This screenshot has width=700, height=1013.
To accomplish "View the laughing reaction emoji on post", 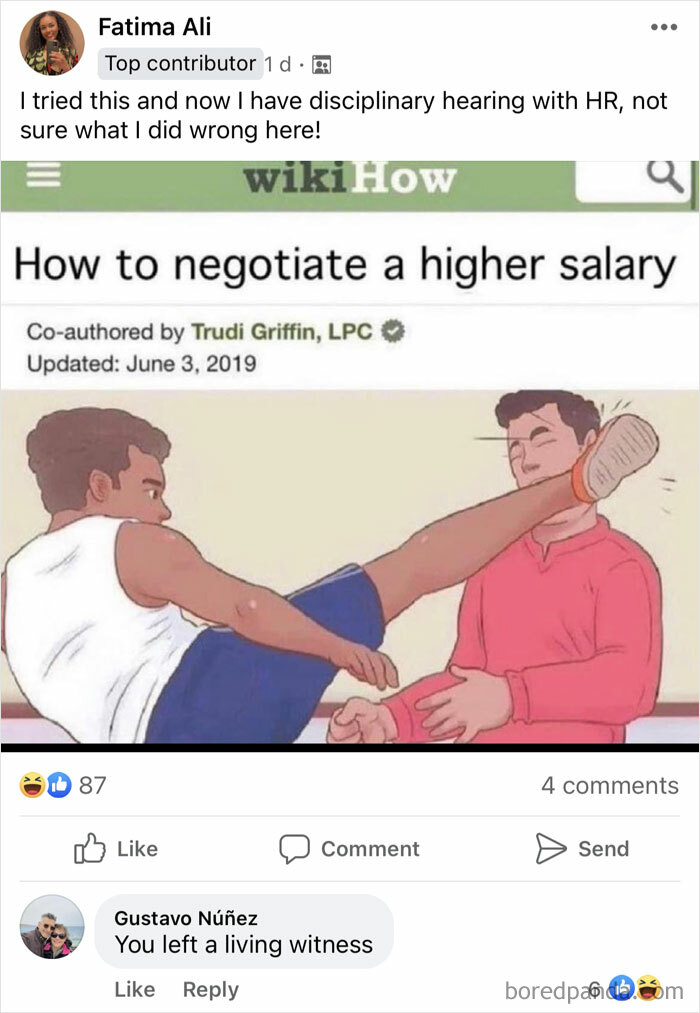I will [32, 785].
